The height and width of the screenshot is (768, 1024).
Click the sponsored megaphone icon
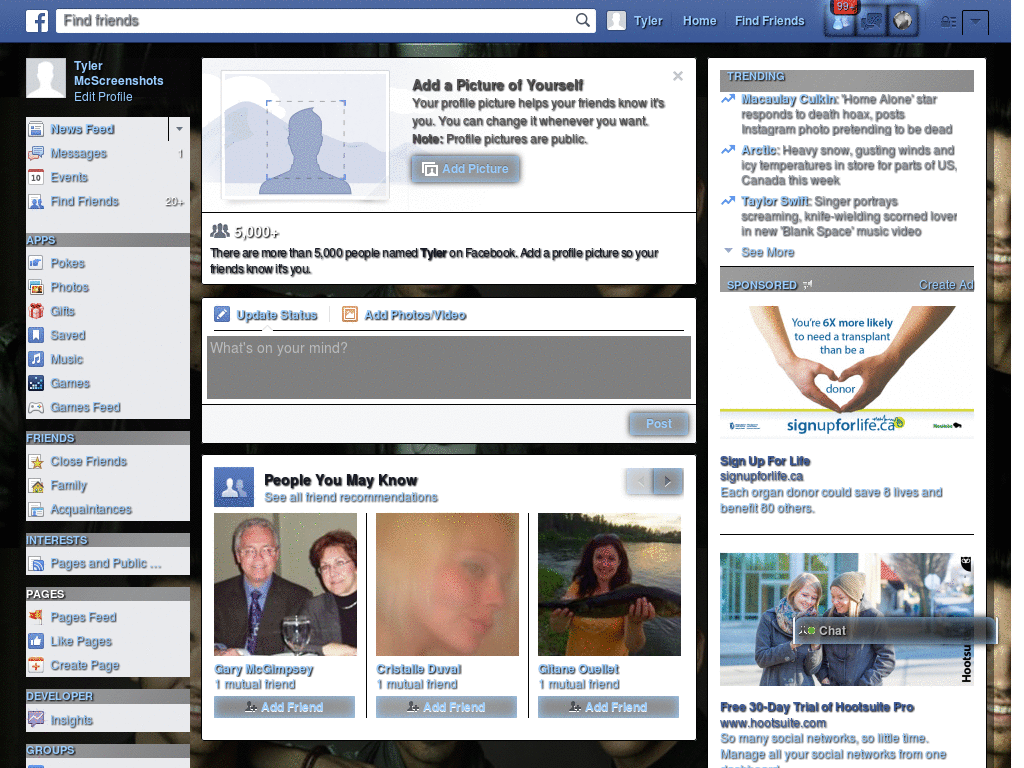tap(808, 285)
